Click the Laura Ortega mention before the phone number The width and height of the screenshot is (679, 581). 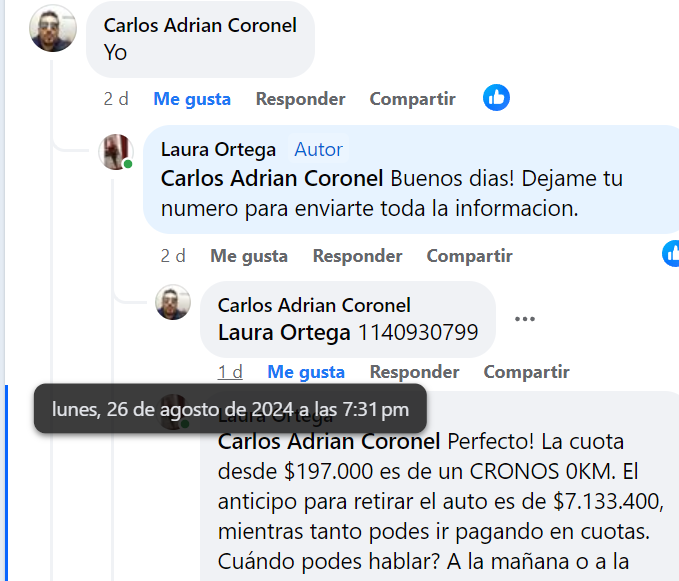pyautogui.click(x=284, y=332)
